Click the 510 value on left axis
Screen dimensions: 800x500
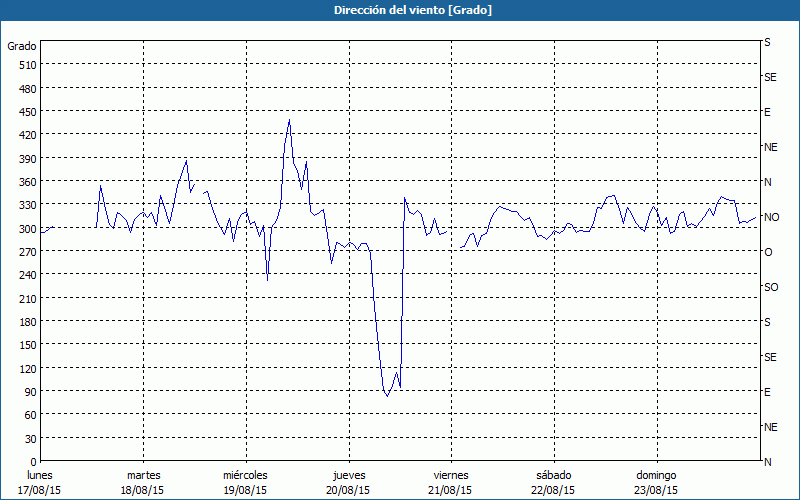[27, 65]
